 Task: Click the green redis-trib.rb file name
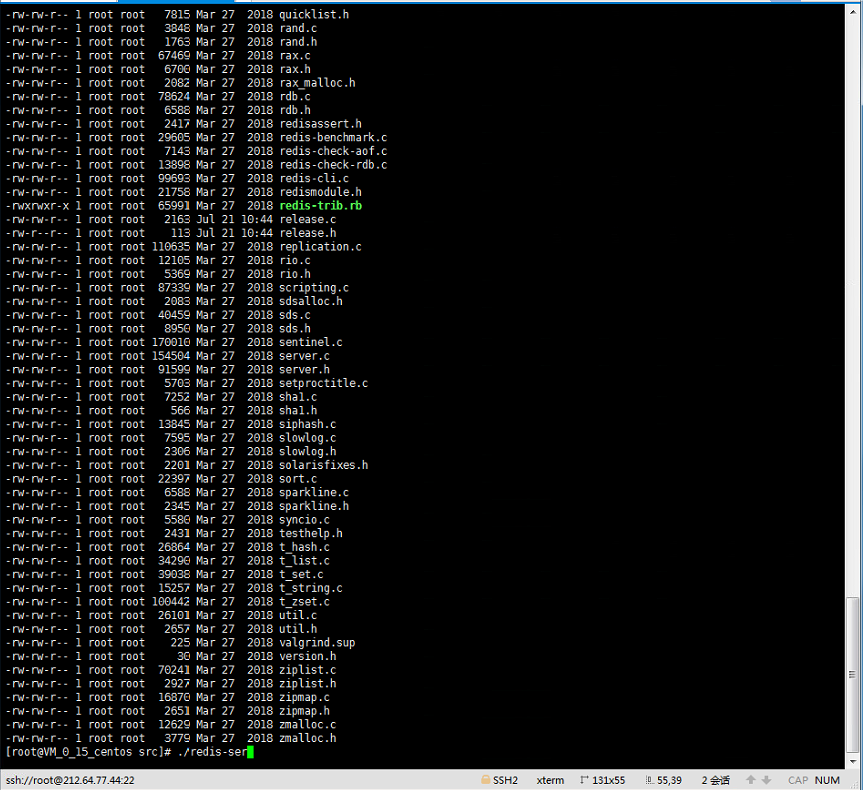coord(320,205)
